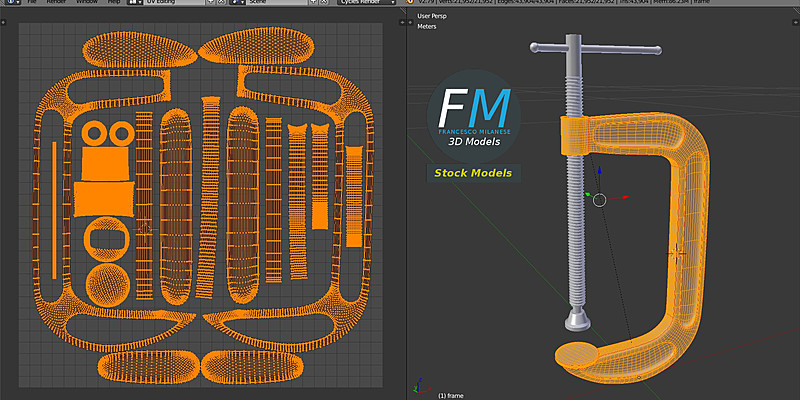Open the Info editor type selector icon
The height and width of the screenshot is (400, 800).
coord(14,2)
